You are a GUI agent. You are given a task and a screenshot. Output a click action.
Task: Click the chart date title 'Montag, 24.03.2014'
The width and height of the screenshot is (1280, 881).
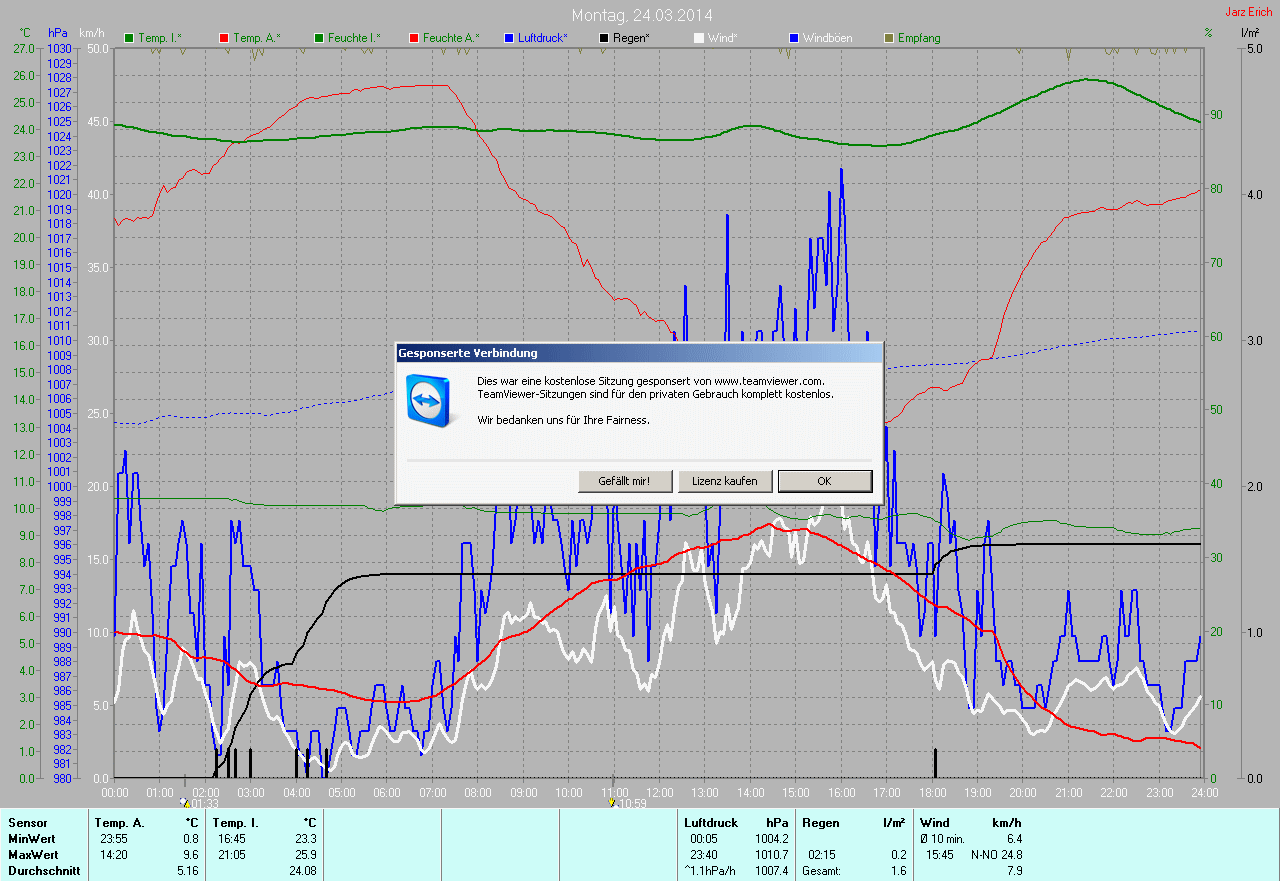(639, 15)
